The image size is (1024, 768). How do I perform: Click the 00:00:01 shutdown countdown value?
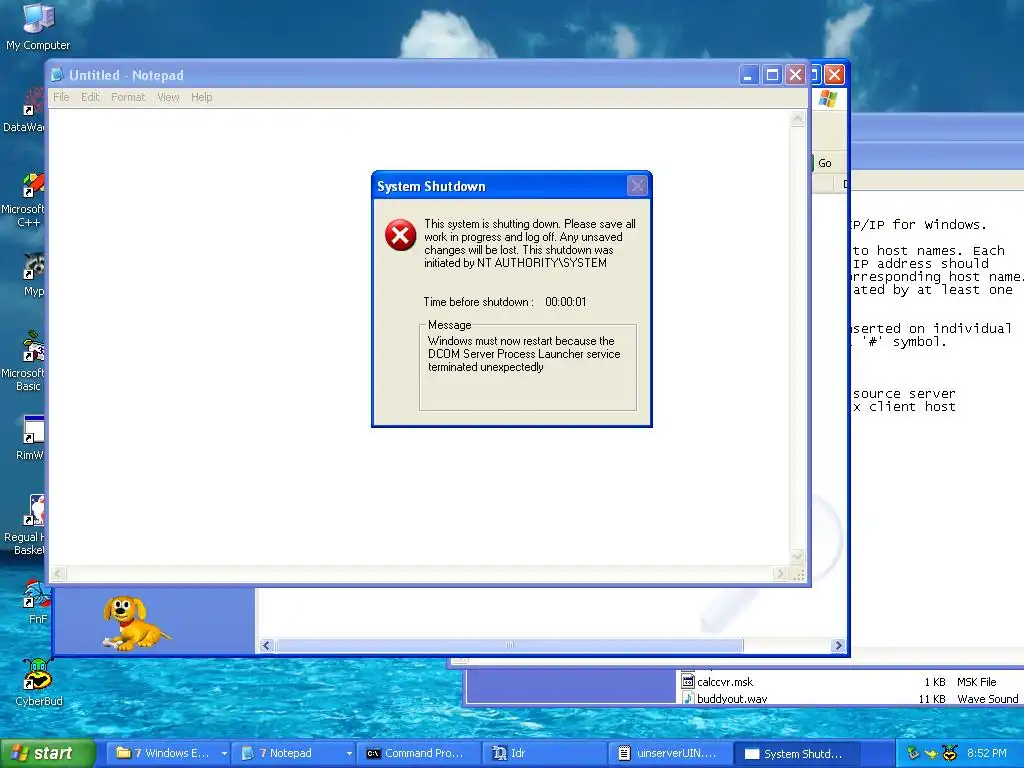(566, 302)
